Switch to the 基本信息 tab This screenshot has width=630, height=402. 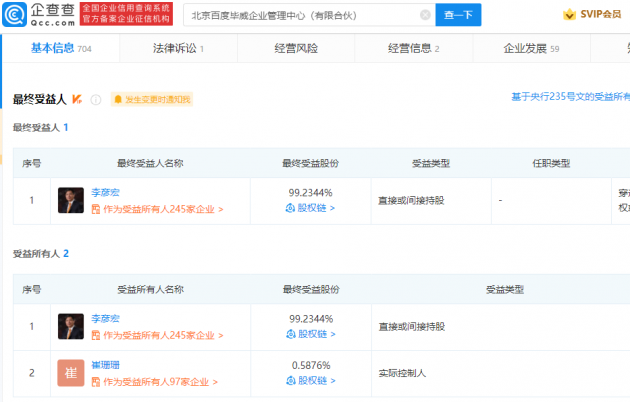click(x=61, y=48)
